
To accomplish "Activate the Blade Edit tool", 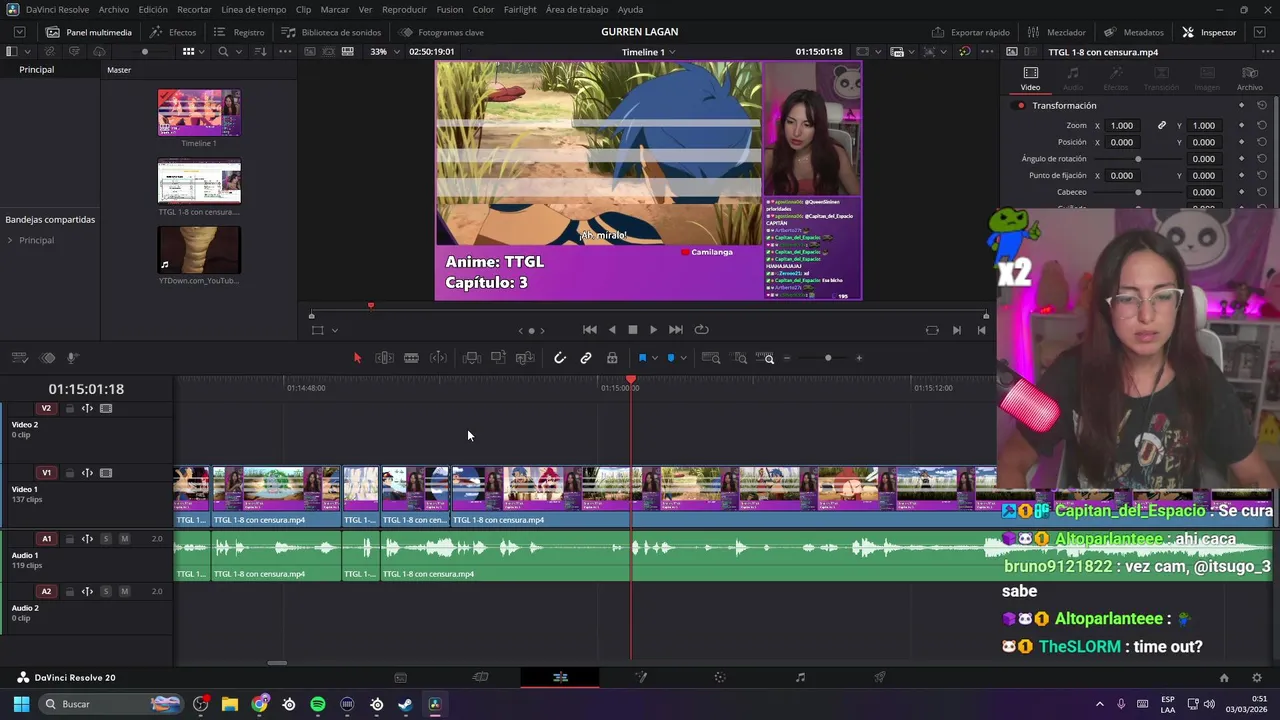I will coord(411,358).
